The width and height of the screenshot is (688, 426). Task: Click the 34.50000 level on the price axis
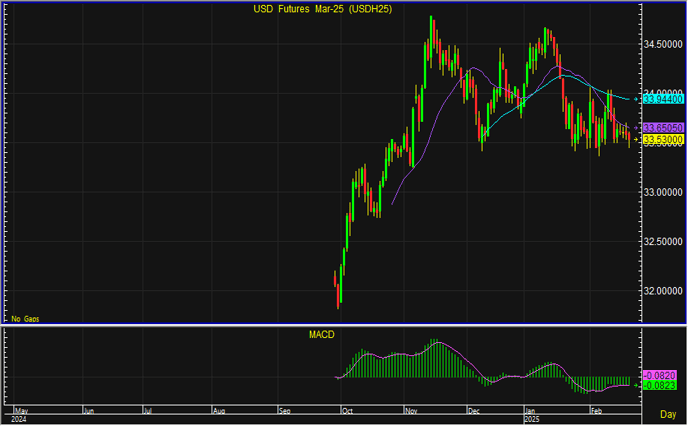pos(663,44)
